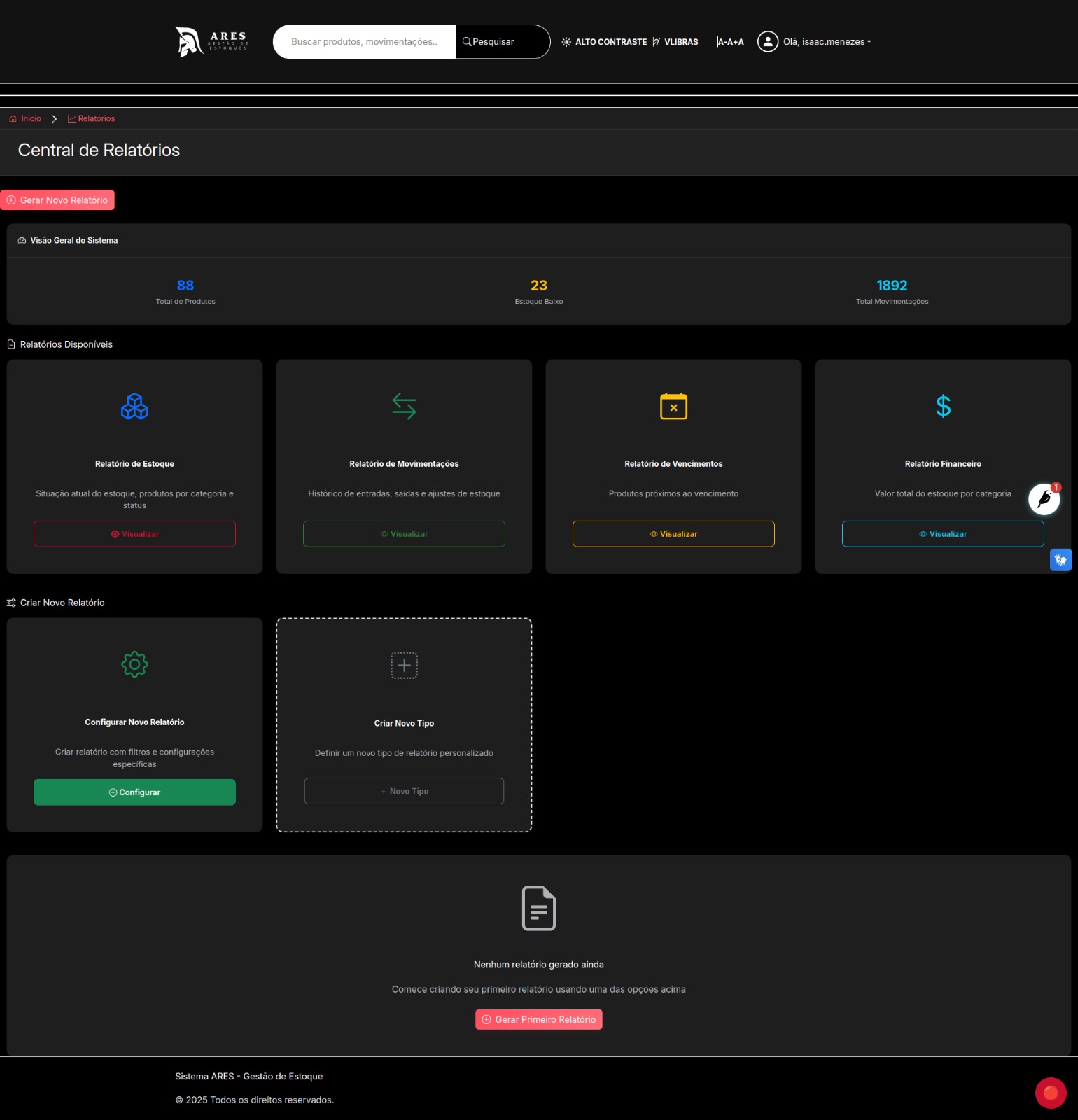Click the Criar Novo Tipo title

[x=404, y=724]
